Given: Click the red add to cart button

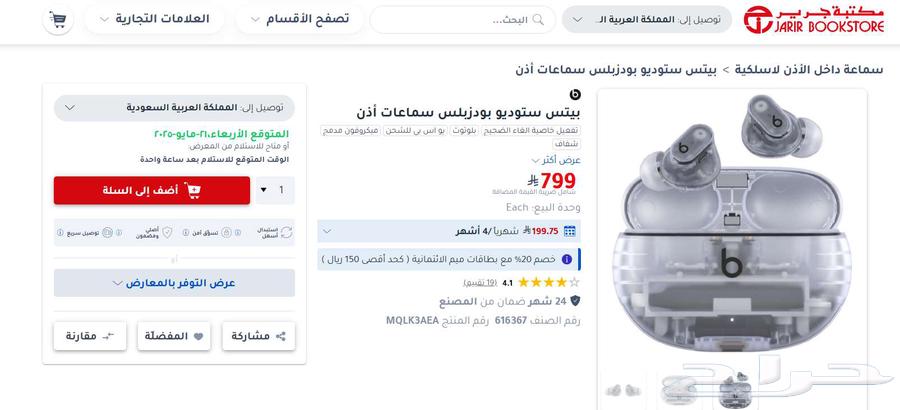Looking at the screenshot, I should 152,190.
